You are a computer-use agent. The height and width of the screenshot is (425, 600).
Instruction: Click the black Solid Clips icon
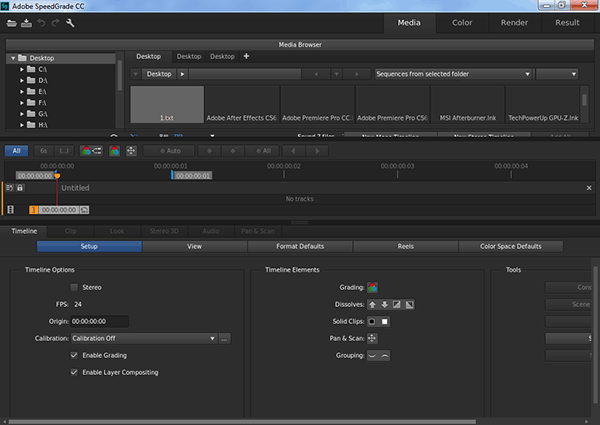coord(372,321)
